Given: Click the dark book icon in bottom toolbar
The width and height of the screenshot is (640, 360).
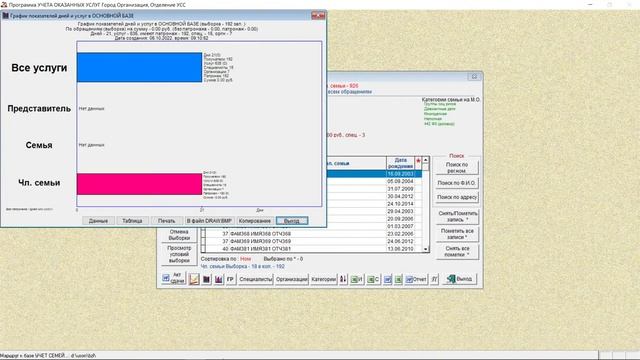Looking at the screenshot, I should point(207,279).
